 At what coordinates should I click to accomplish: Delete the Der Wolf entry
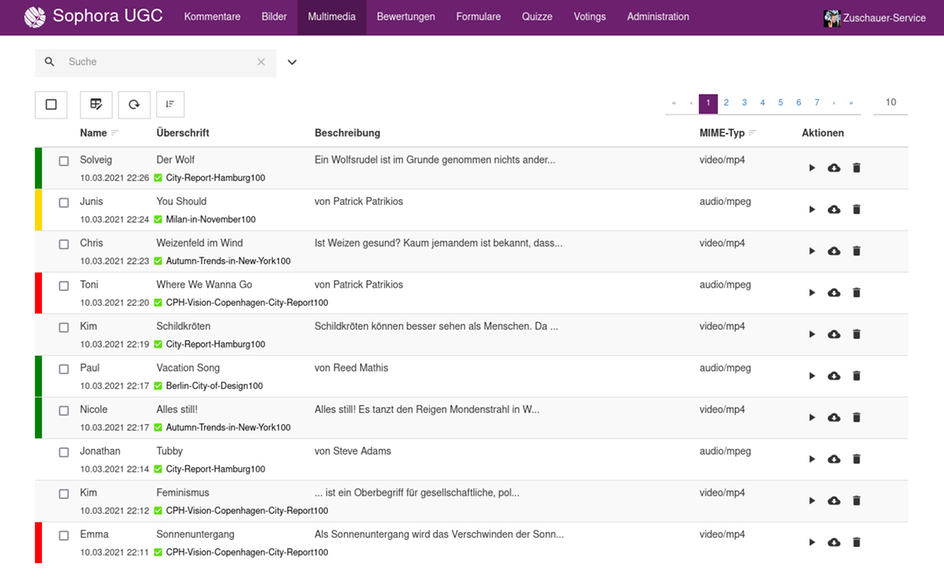point(856,168)
